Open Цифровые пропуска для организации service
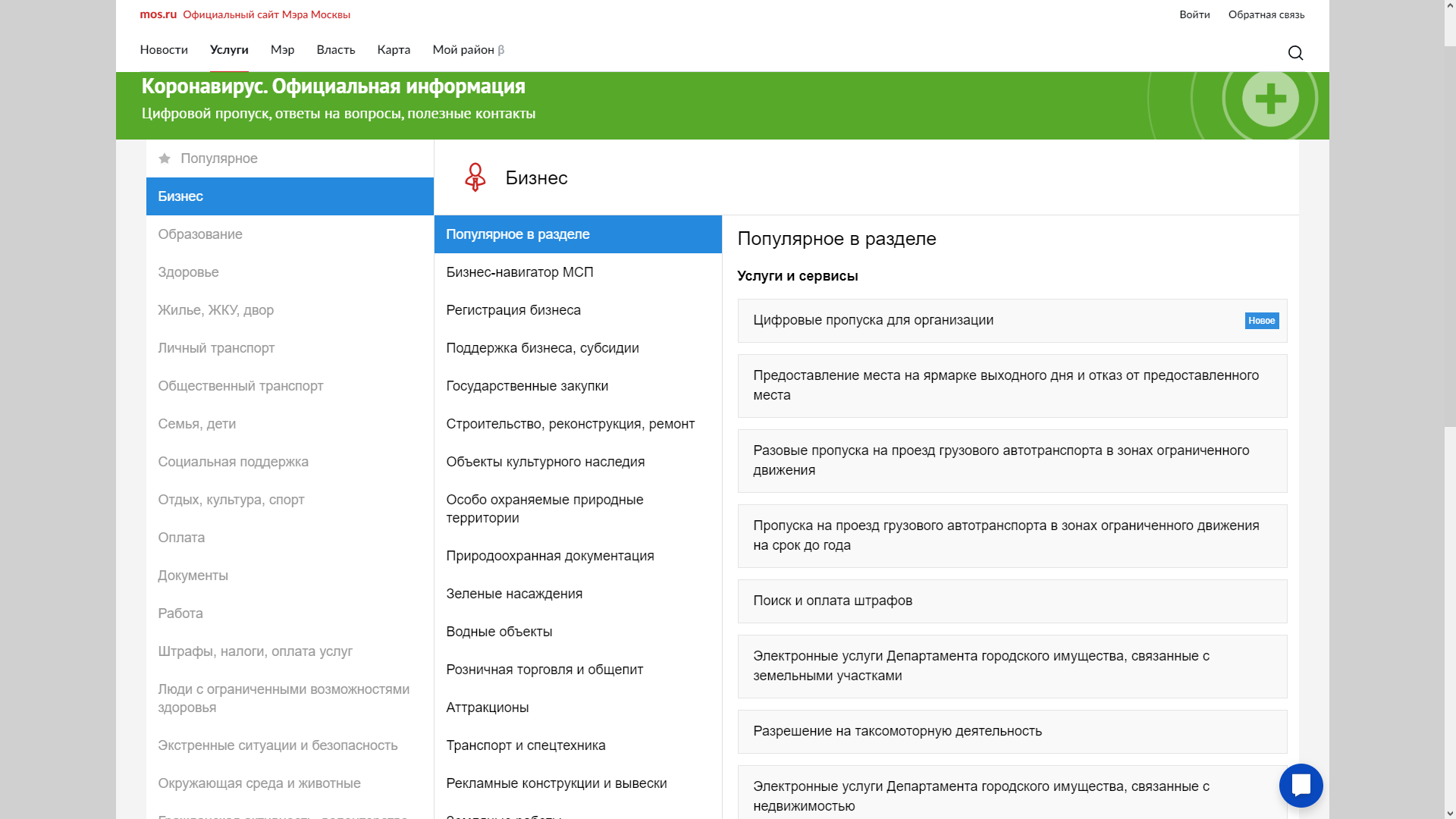 pyautogui.click(x=1012, y=321)
